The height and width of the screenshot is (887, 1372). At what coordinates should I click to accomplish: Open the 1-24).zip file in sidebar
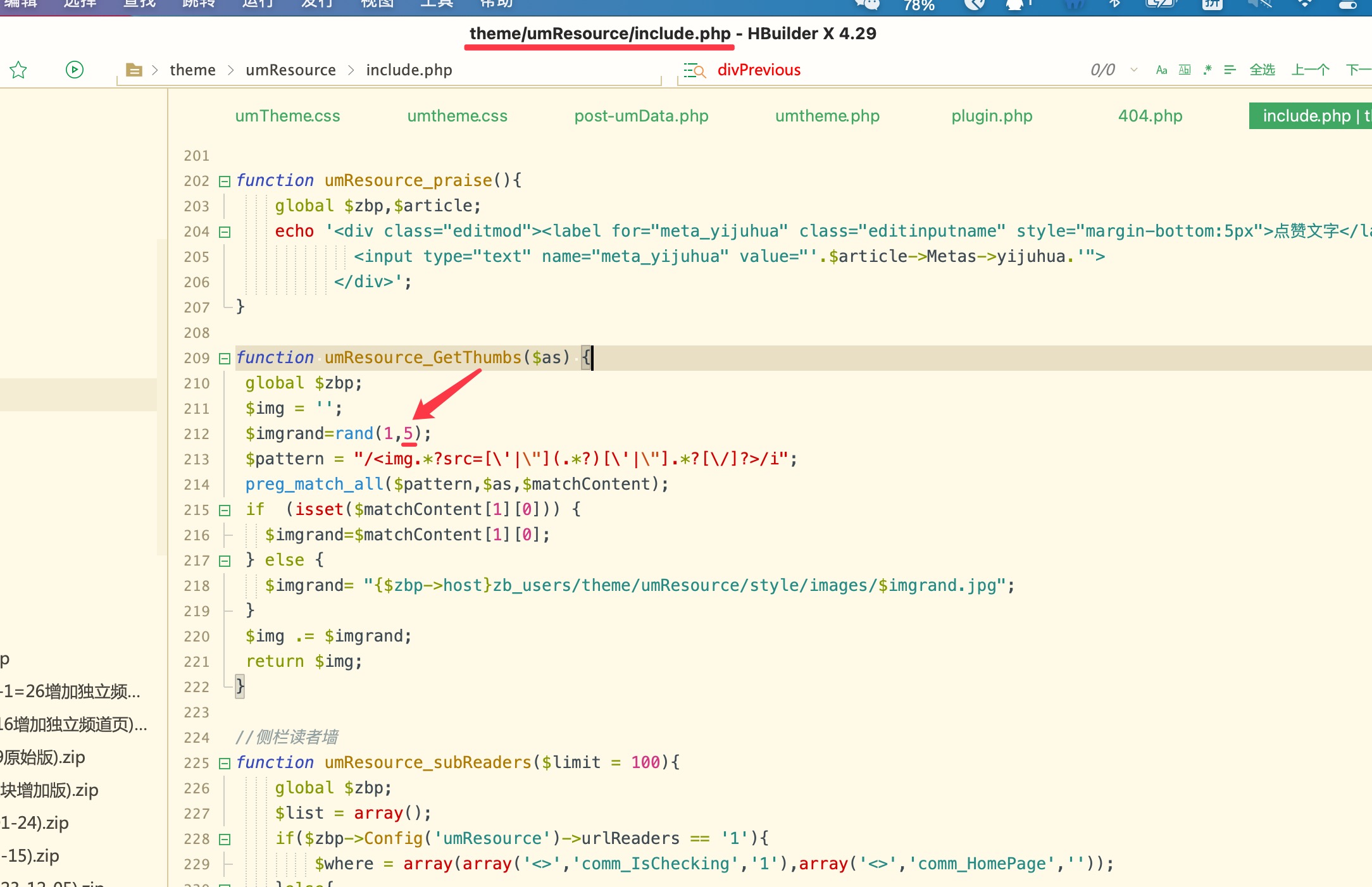click(x=34, y=823)
